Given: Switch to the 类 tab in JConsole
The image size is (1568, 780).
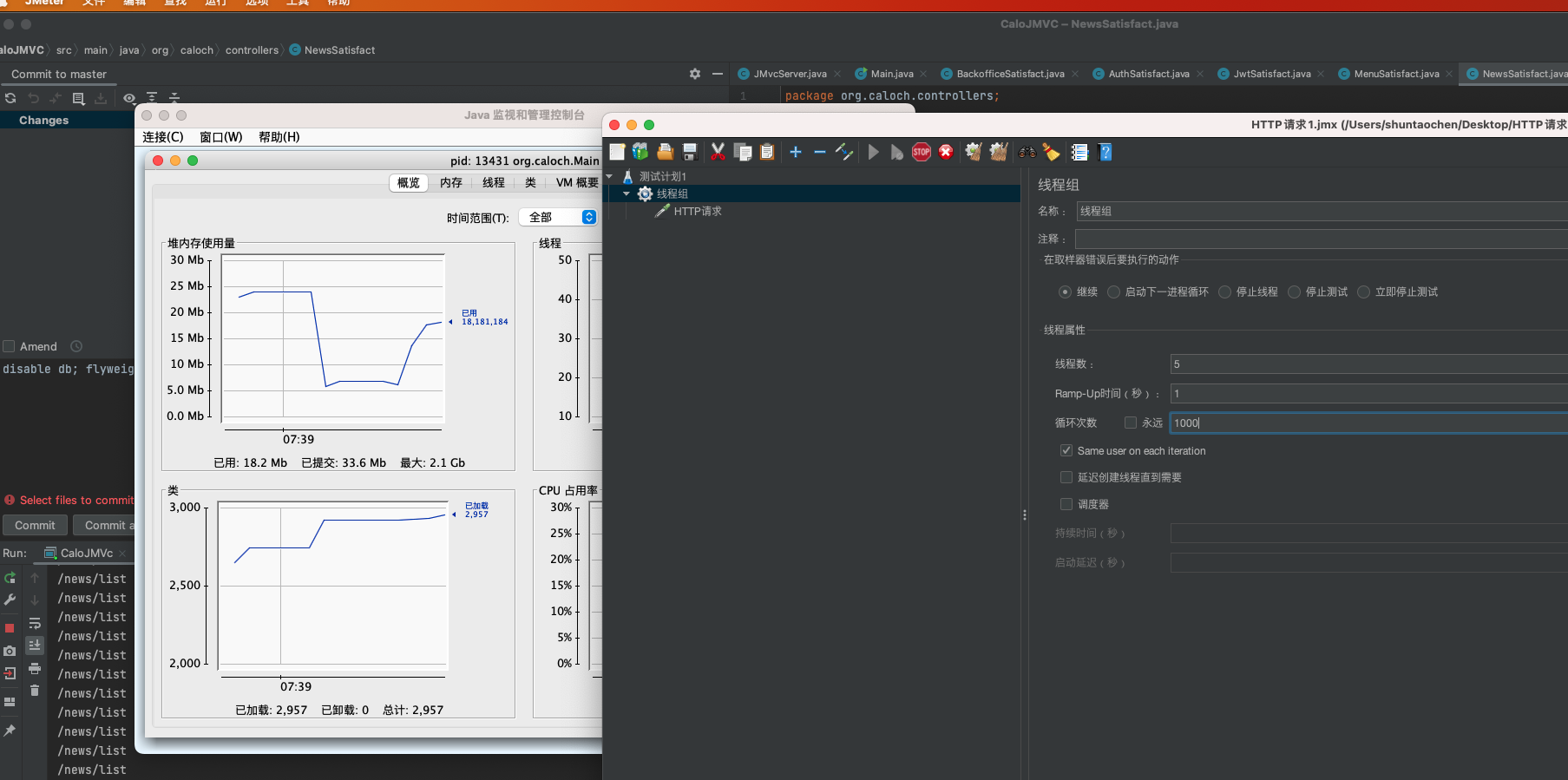Looking at the screenshot, I should pos(530,182).
